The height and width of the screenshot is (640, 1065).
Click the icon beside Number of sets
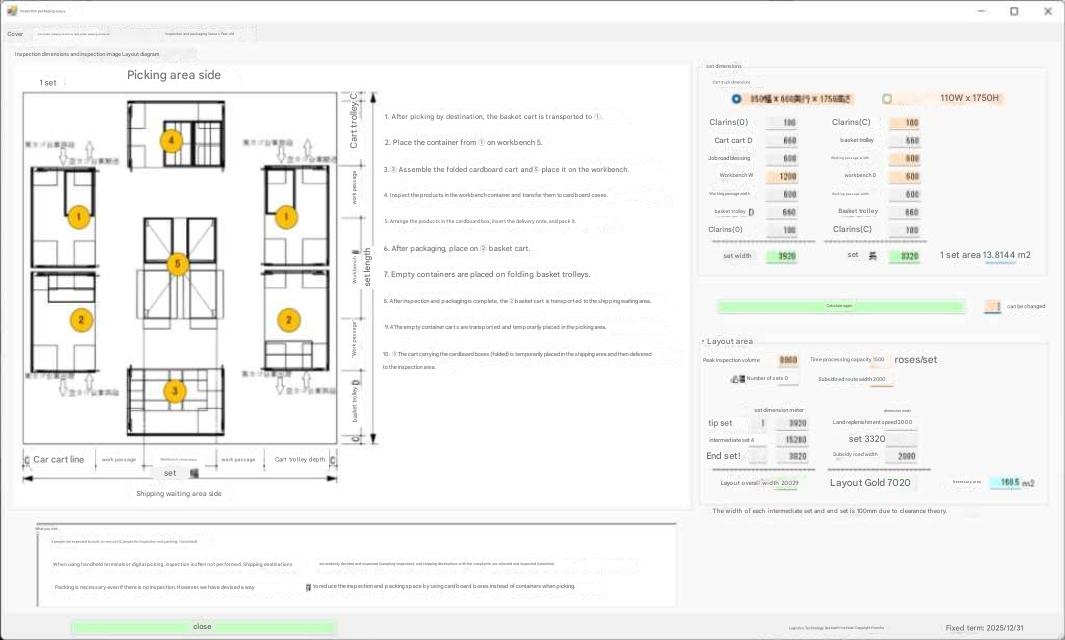(x=738, y=379)
